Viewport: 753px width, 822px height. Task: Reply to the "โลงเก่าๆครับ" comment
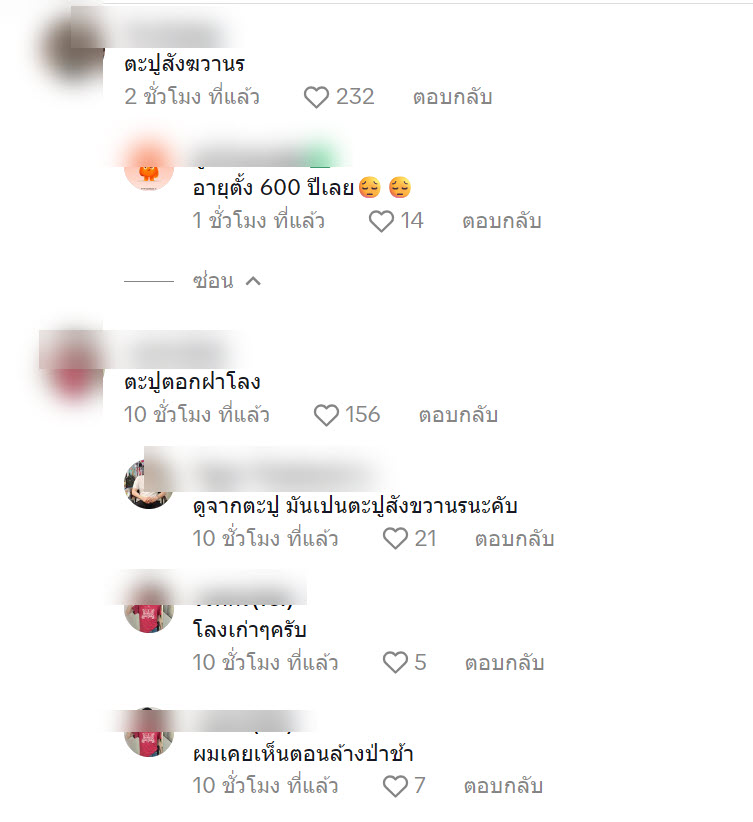click(x=504, y=663)
